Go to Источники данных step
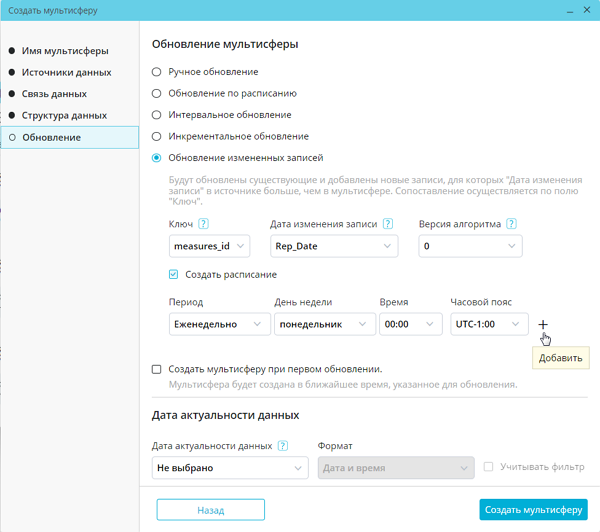The width and height of the screenshot is (600, 532). [x=66, y=72]
